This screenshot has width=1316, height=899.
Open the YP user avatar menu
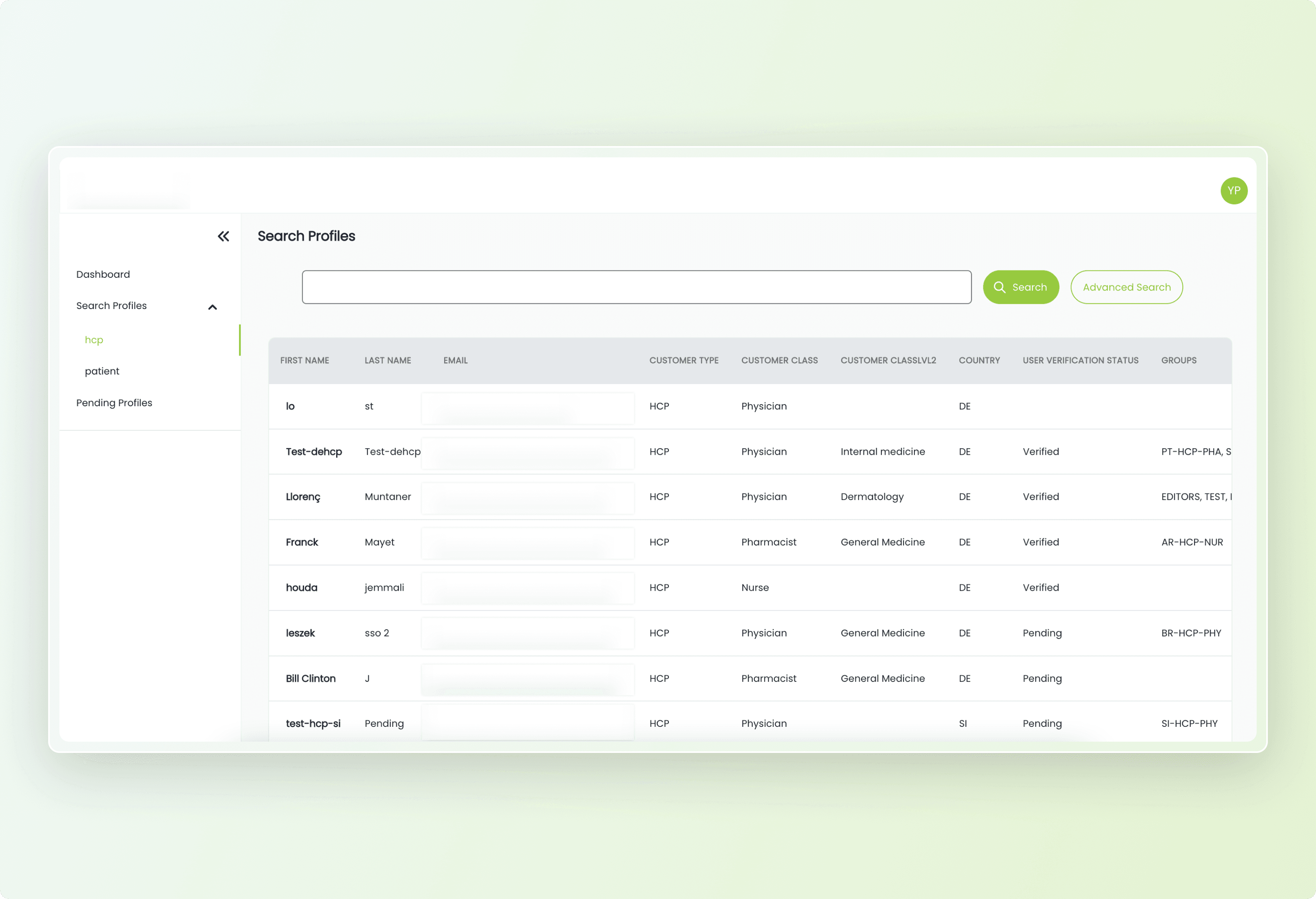(x=1234, y=190)
